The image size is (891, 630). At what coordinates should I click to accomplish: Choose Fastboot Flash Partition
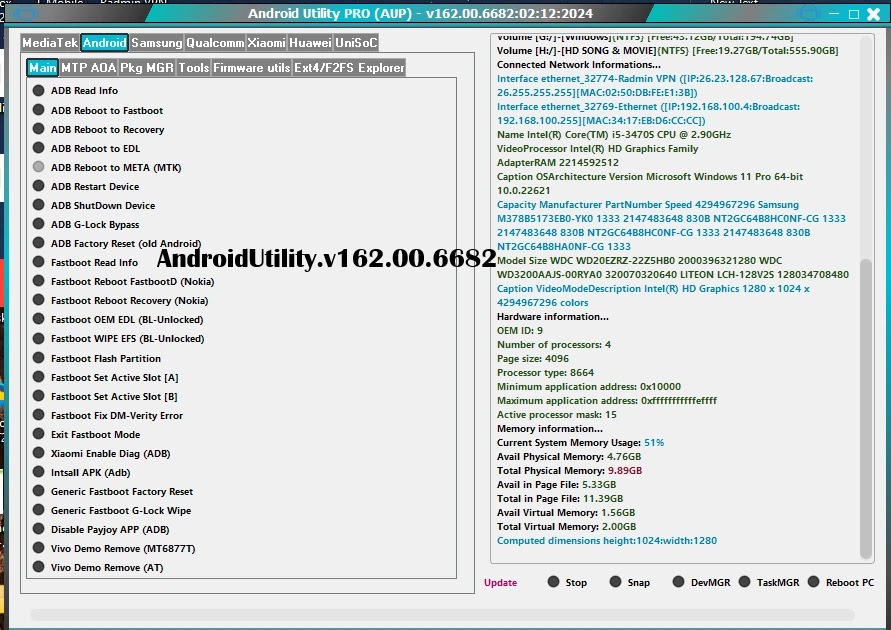point(97,358)
